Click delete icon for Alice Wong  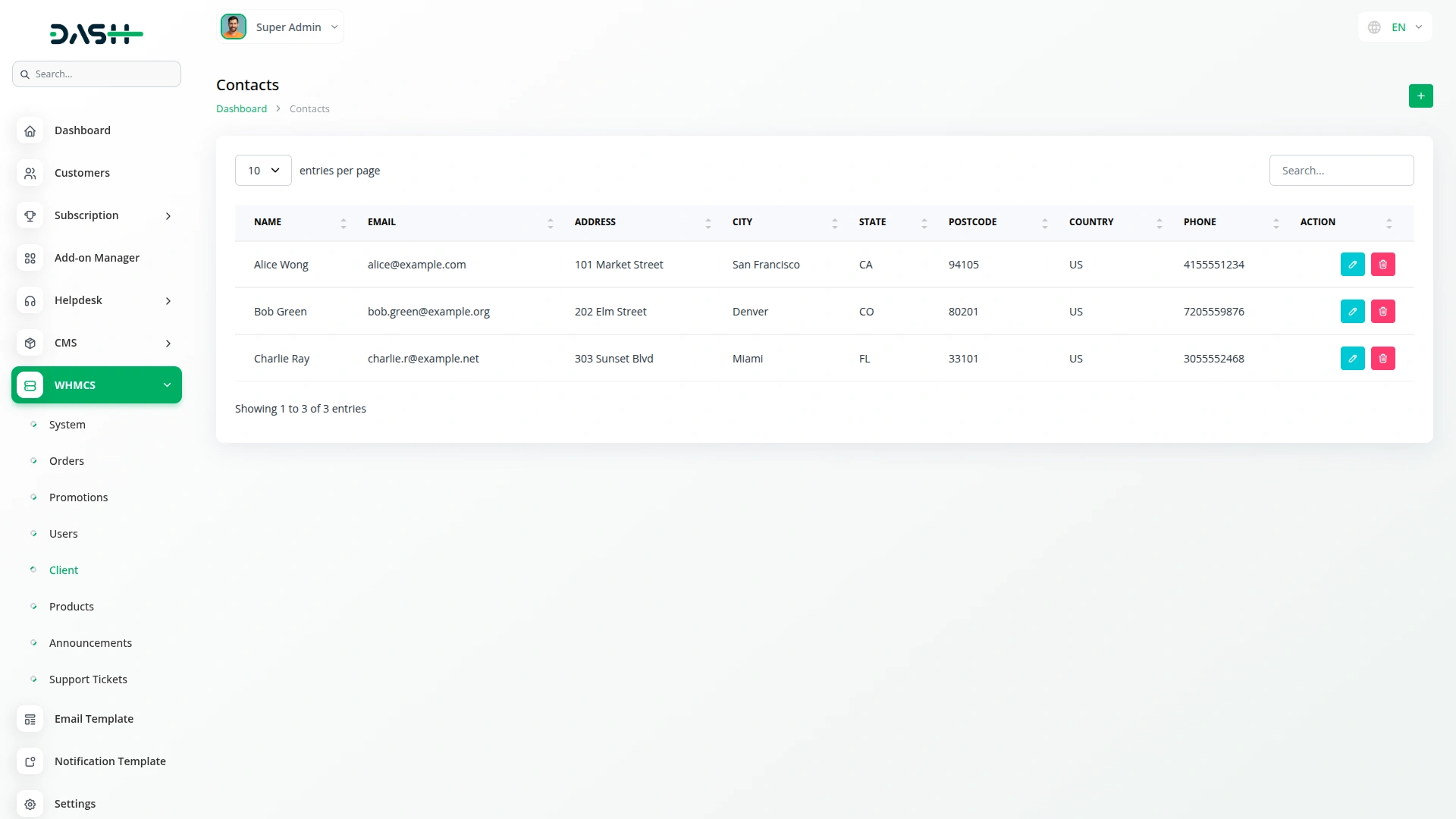click(x=1382, y=265)
